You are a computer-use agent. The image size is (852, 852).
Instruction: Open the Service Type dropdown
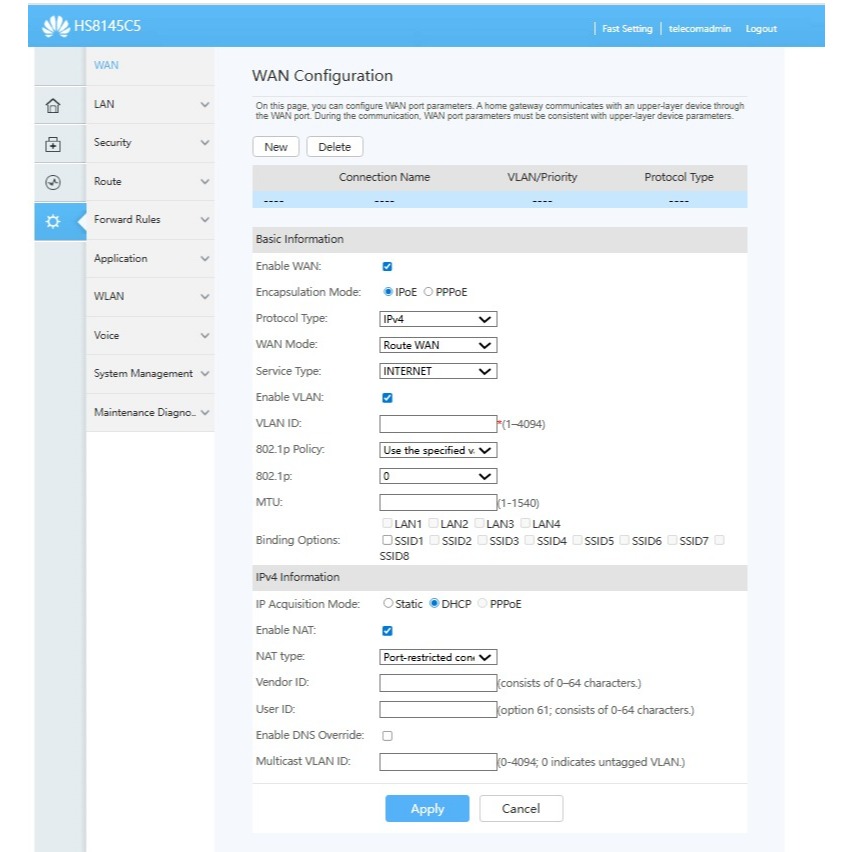coord(438,371)
